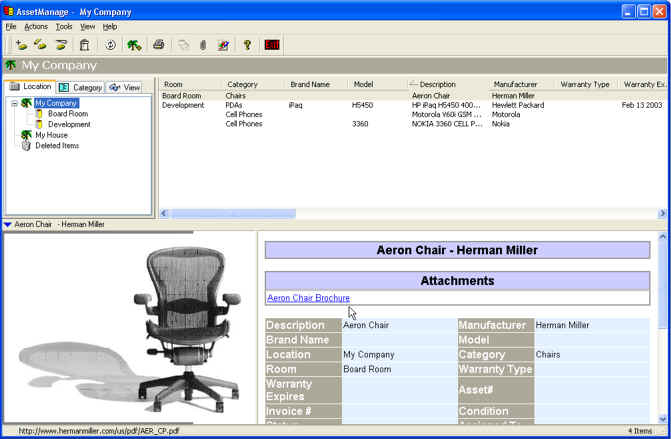Viewport: 671px width, 439px height.
Task: Click the Board Room folder icon in tree
Action: (39, 113)
